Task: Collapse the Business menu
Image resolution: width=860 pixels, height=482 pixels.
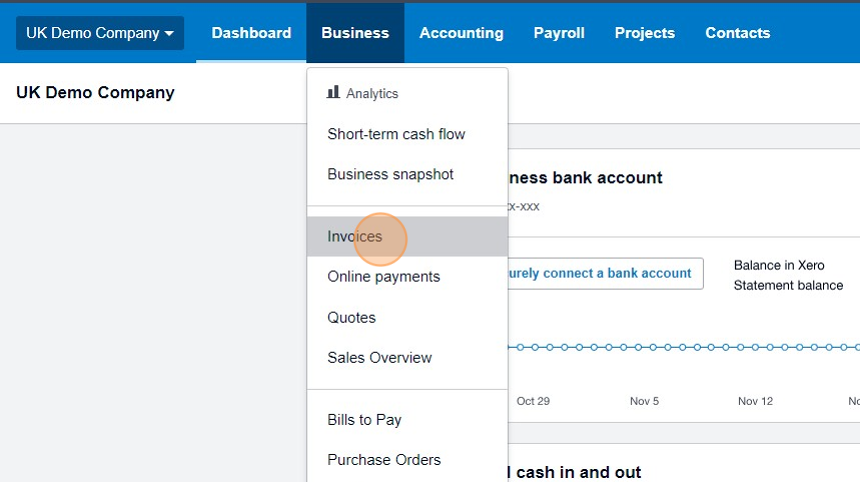Action: (355, 33)
